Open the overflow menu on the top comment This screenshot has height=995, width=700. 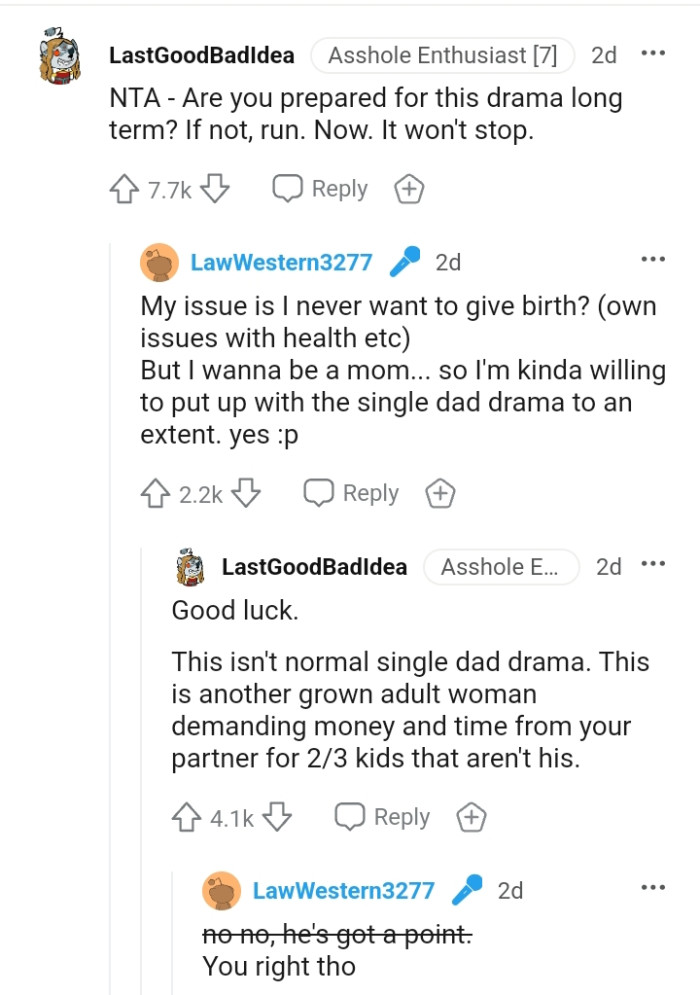tap(655, 52)
